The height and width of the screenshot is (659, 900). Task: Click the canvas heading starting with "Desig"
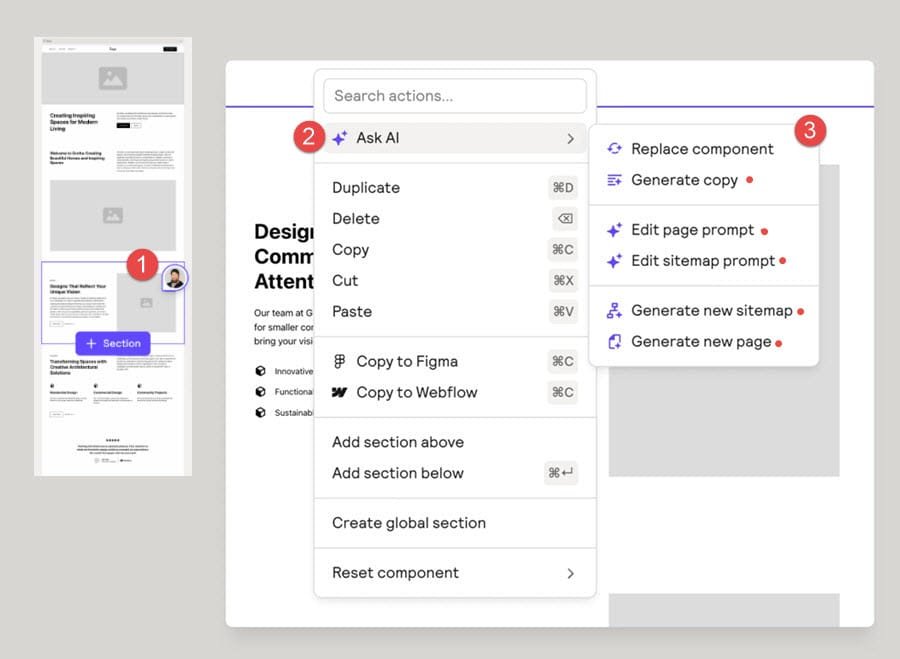point(284,257)
